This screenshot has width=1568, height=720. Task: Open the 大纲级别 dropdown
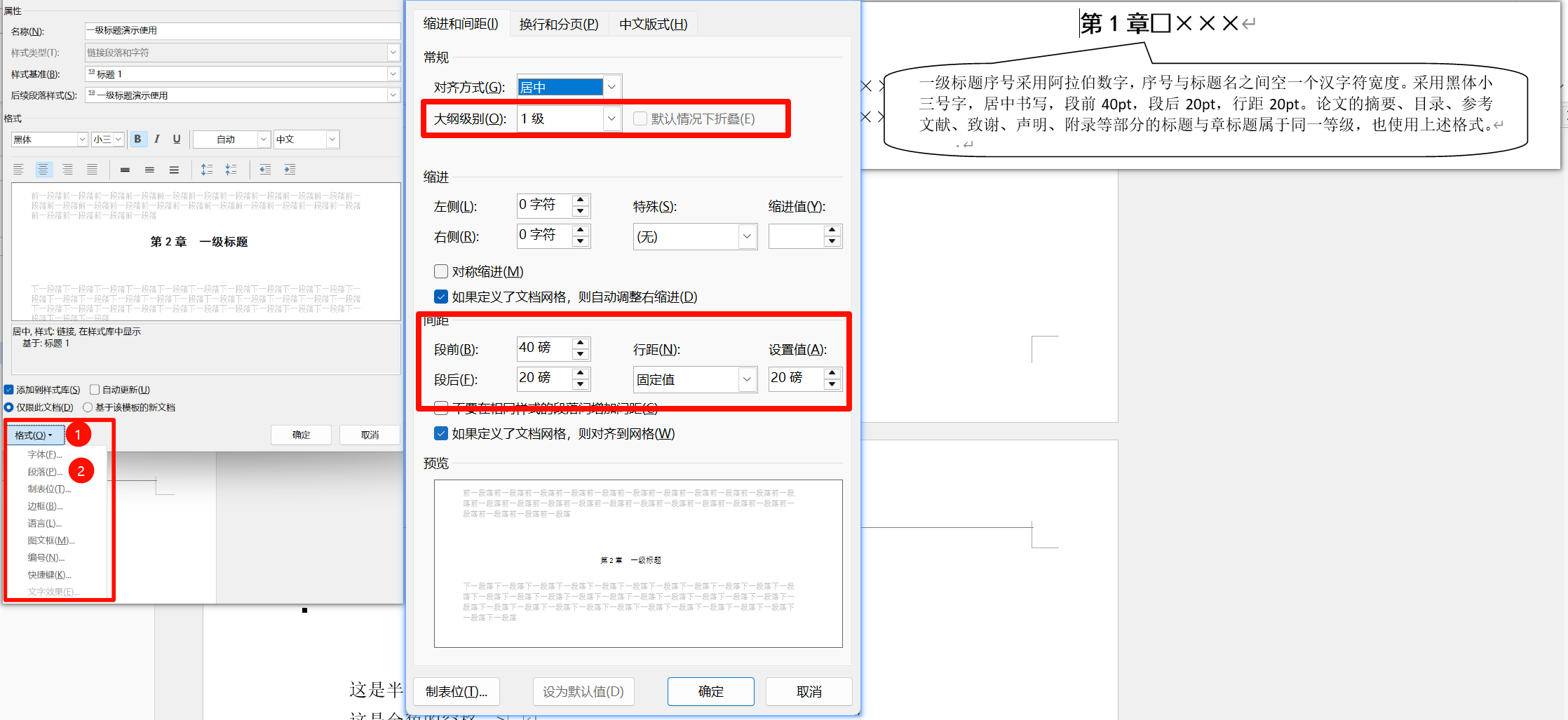coord(611,118)
